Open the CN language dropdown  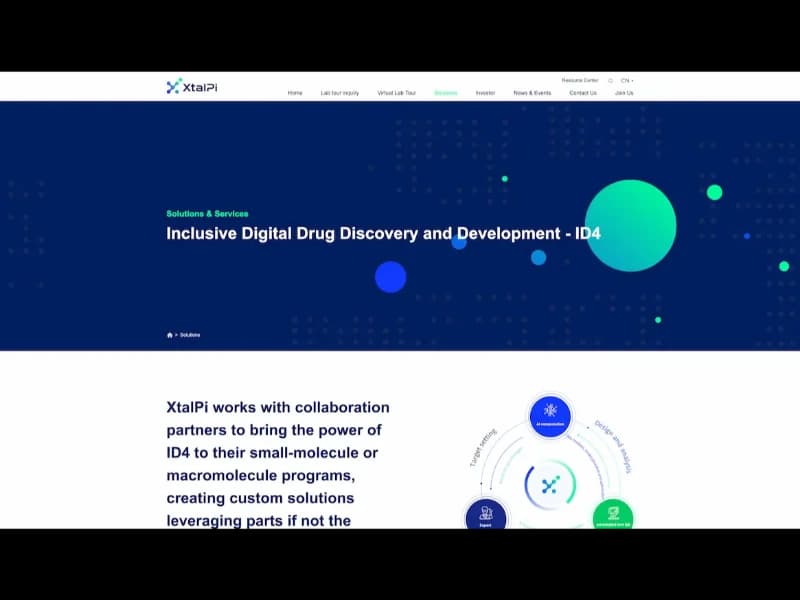coord(627,81)
